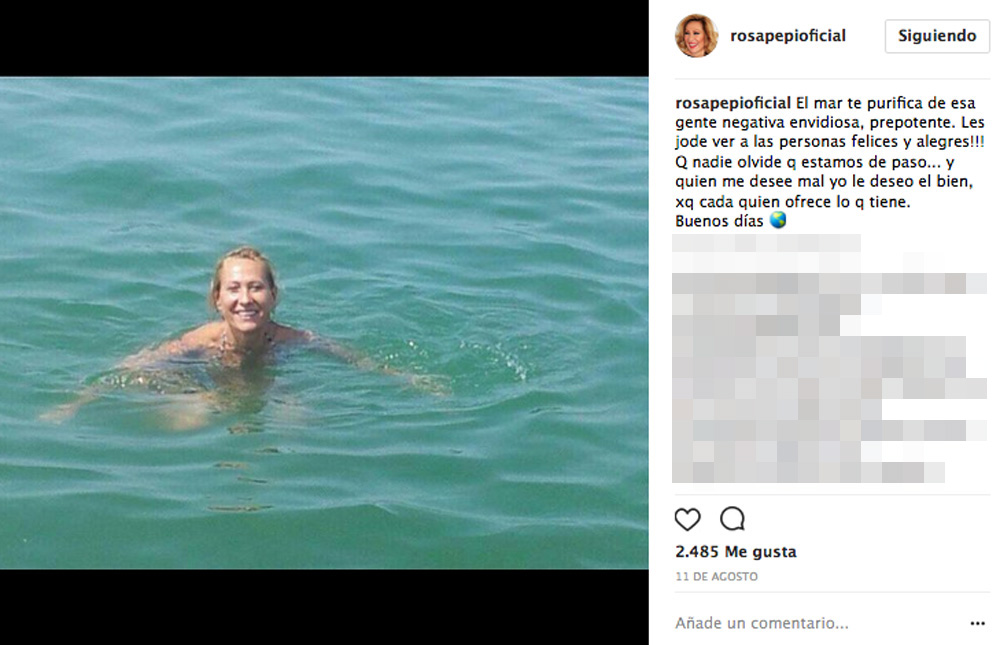Click the globe emoji after Buenos días
The image size is (1000, 645).
778,221
